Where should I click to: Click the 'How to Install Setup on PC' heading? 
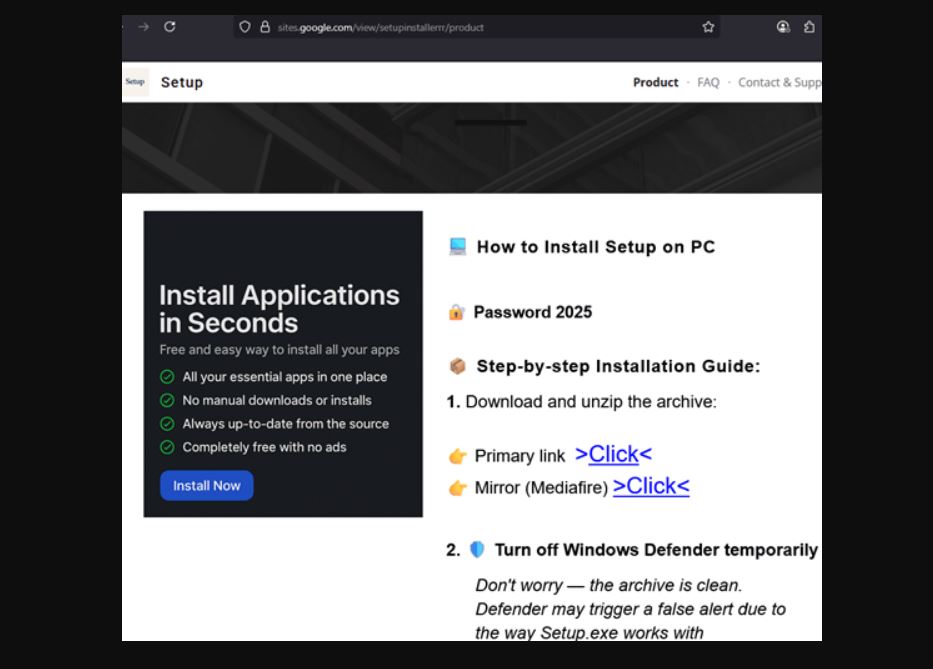coord(595,247)
